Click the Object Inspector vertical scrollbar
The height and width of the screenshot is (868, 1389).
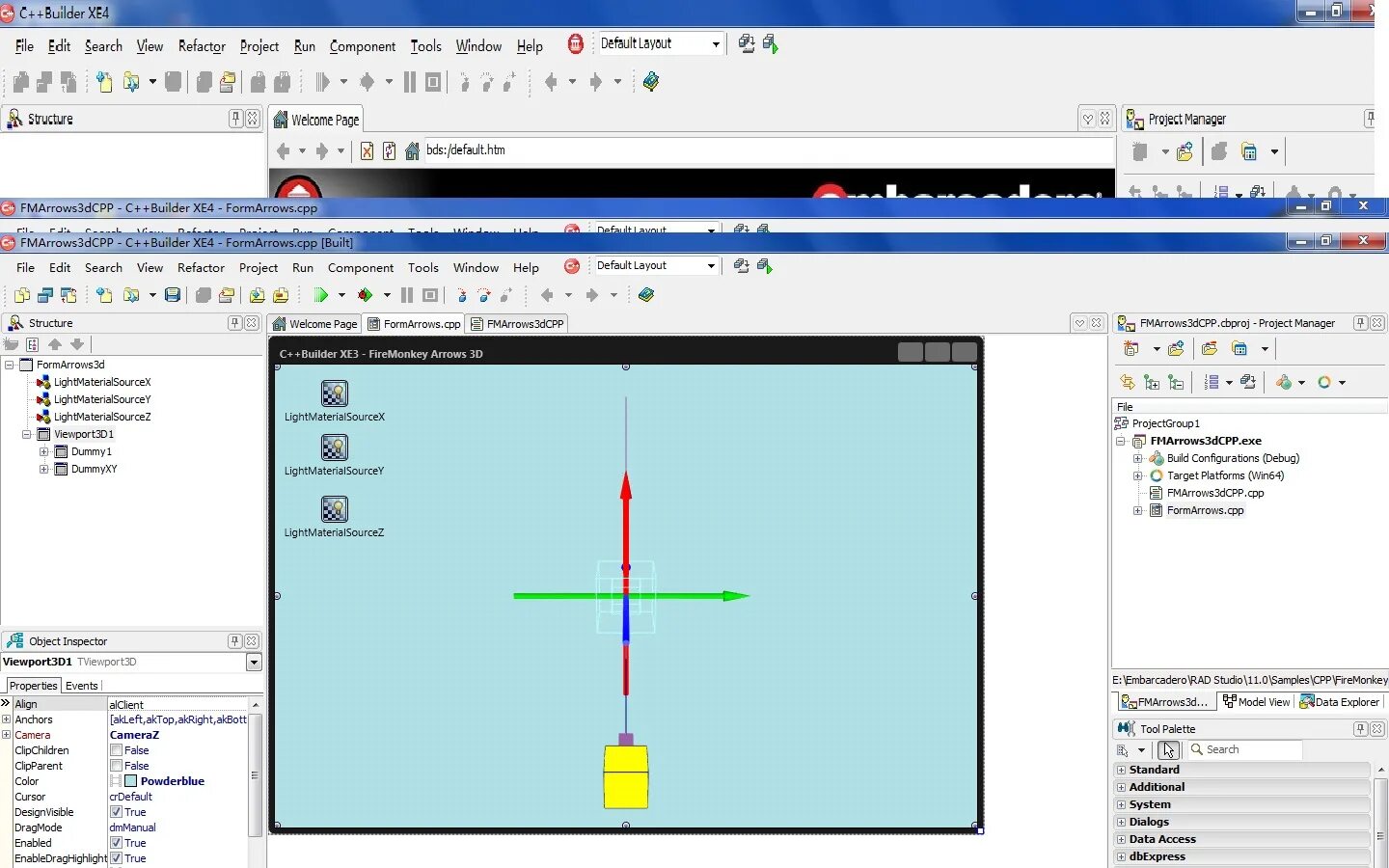255,773
